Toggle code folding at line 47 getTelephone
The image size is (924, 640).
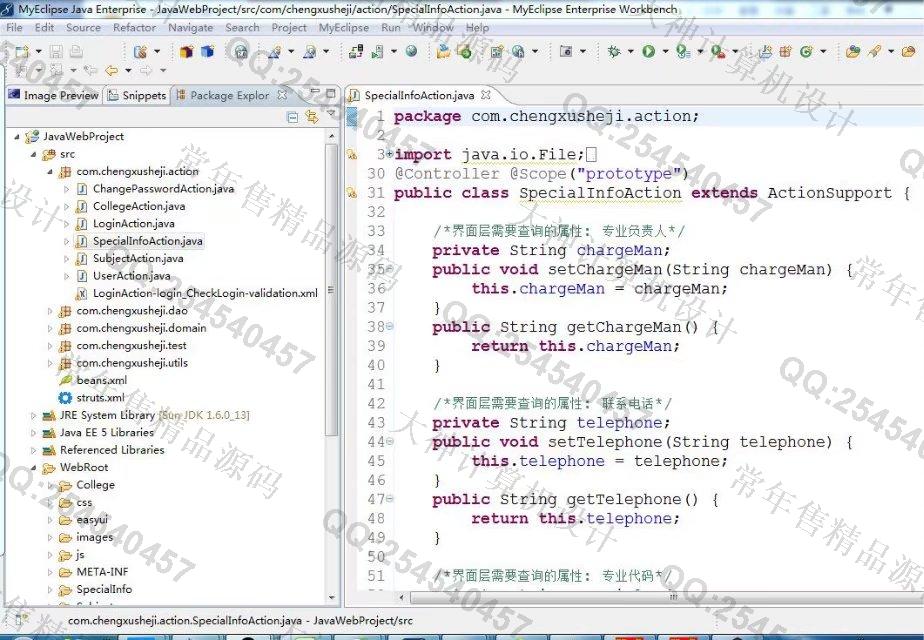pyautogui.click(x=390, y=499)
